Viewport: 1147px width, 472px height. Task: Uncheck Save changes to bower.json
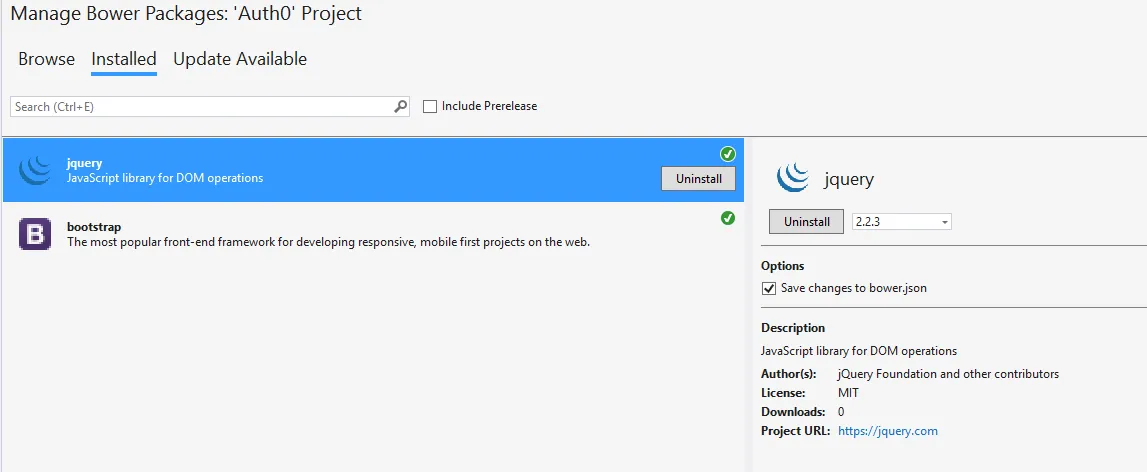click(x=768, y=288)
